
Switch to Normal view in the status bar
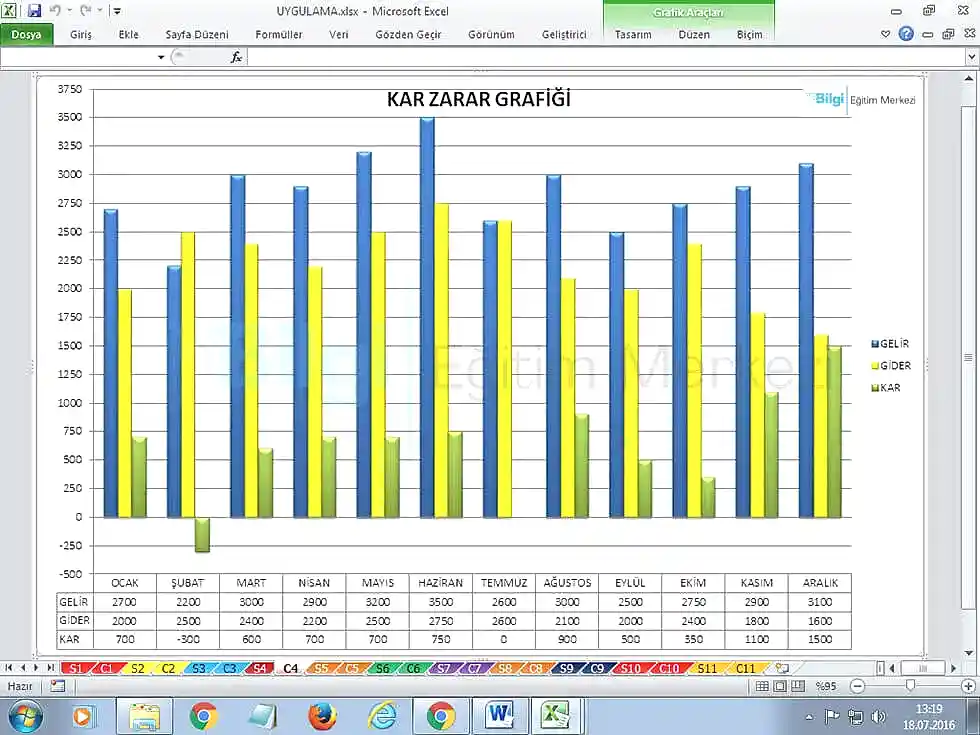[763, 686]
